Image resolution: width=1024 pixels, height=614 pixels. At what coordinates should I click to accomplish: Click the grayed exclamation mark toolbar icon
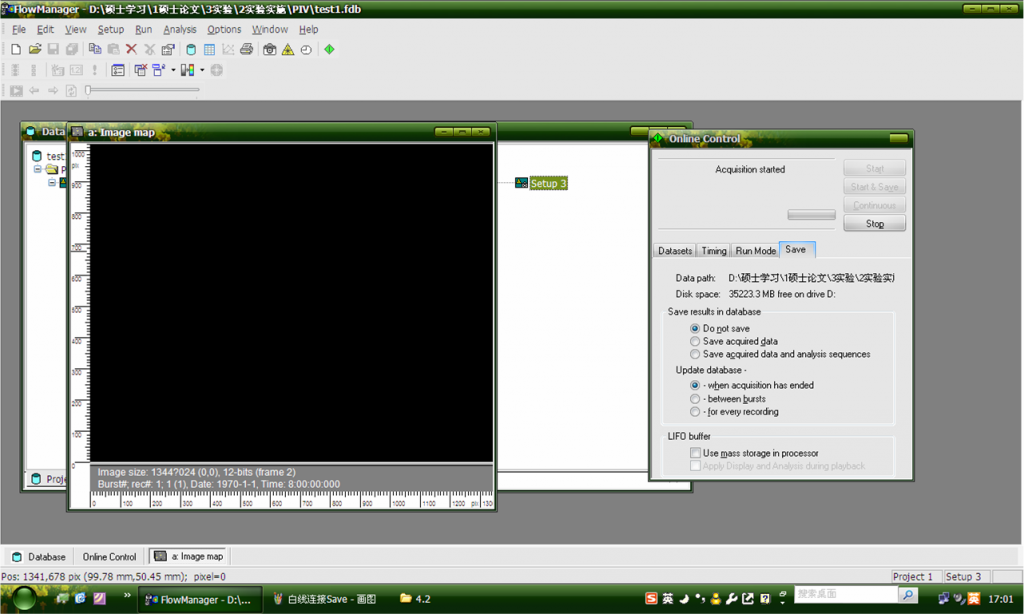[95, 70]
